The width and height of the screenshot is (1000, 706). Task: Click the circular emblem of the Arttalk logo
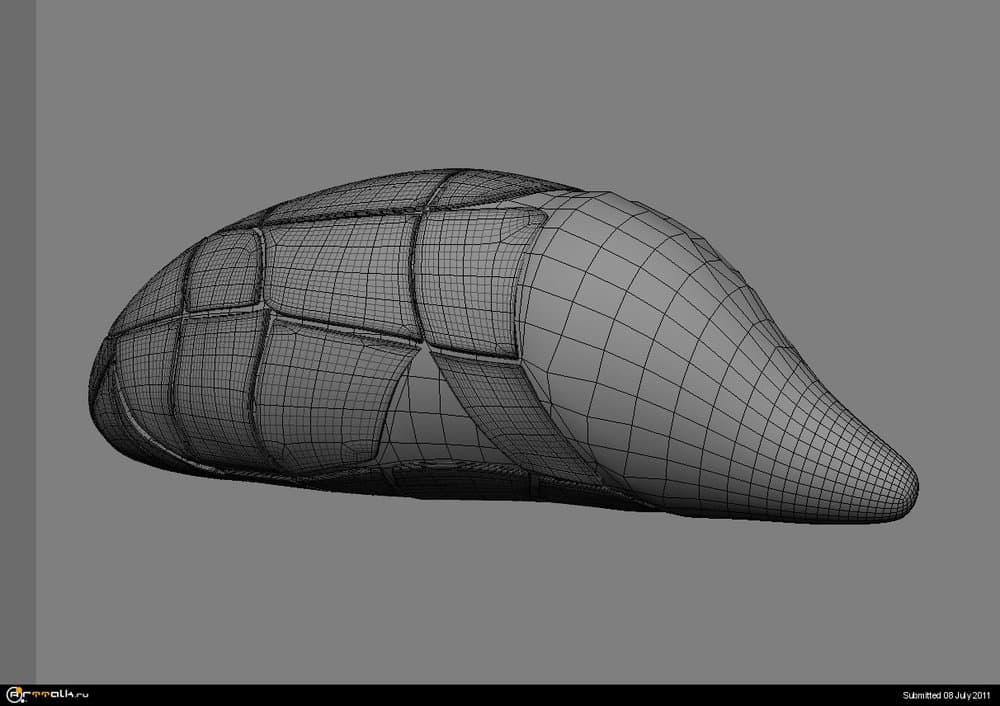click(x=14, y=695)
